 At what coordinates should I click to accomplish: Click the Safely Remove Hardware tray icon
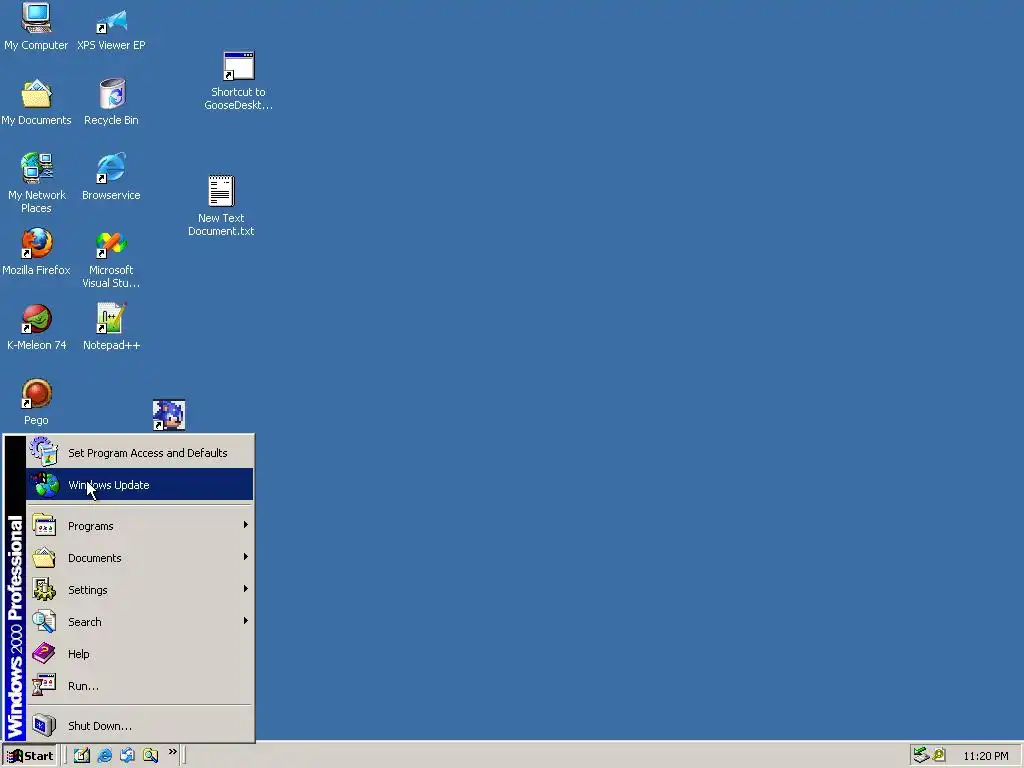pyautogui.click(x=921, y=756)
